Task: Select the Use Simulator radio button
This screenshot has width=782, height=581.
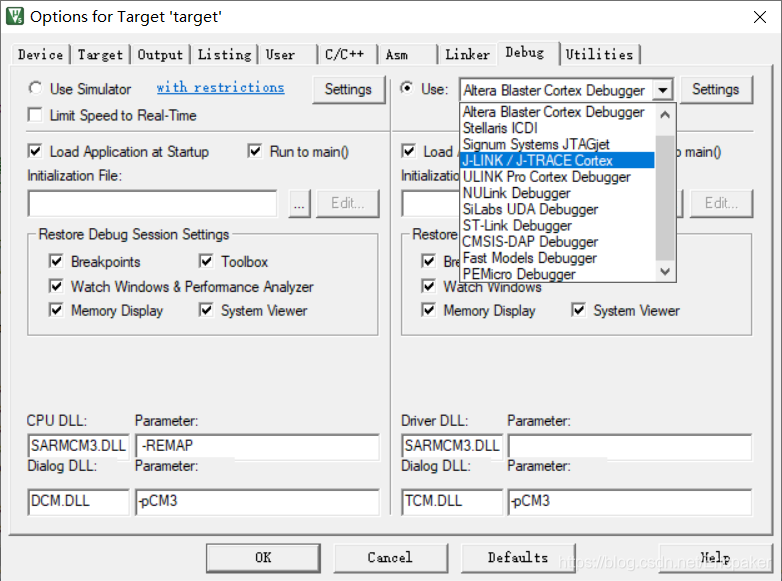Action: 35,88
